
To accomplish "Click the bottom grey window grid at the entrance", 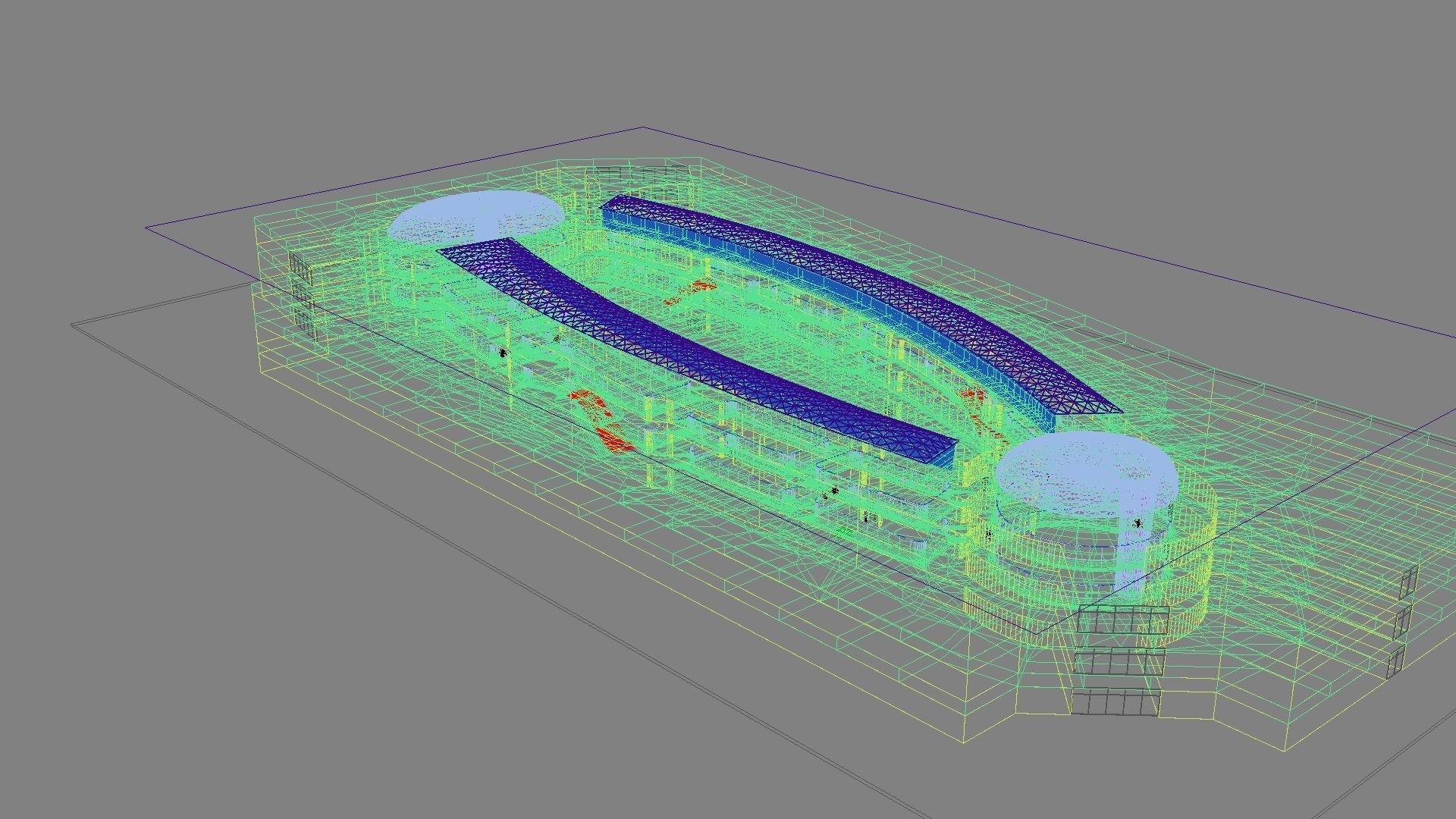I will (1116, 702).
